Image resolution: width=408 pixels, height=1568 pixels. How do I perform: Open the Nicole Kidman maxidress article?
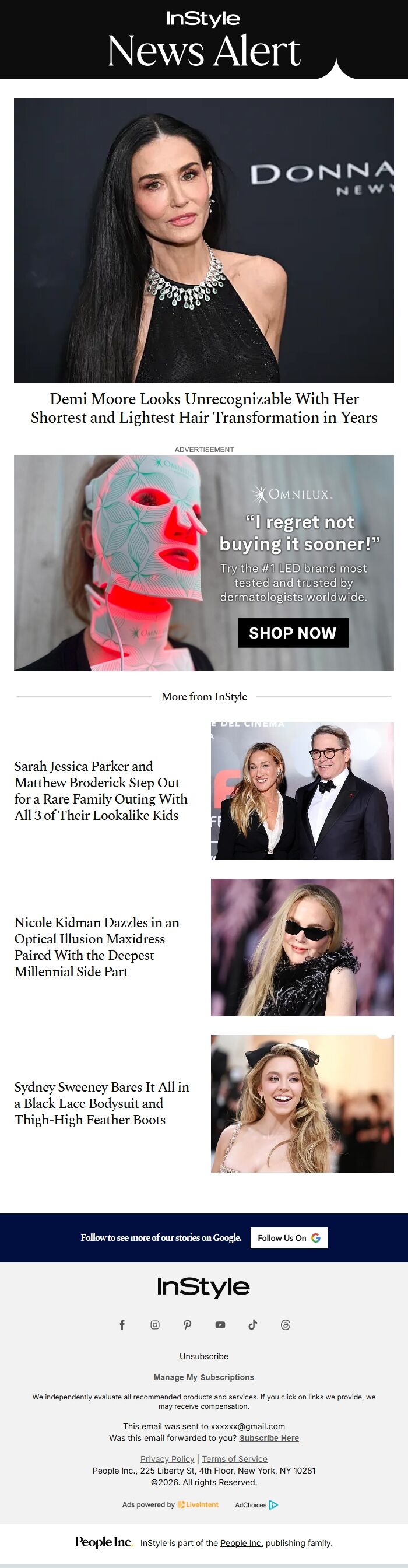pyautogui.click(x=97, y=947)
